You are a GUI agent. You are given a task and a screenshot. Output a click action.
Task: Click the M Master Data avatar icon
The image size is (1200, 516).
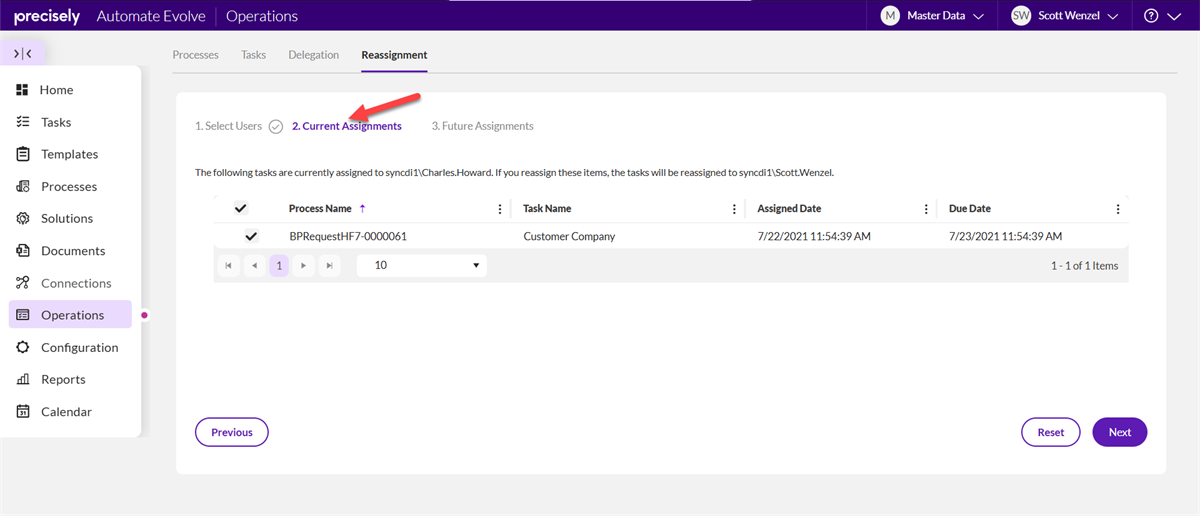click(x=890, y=16)
